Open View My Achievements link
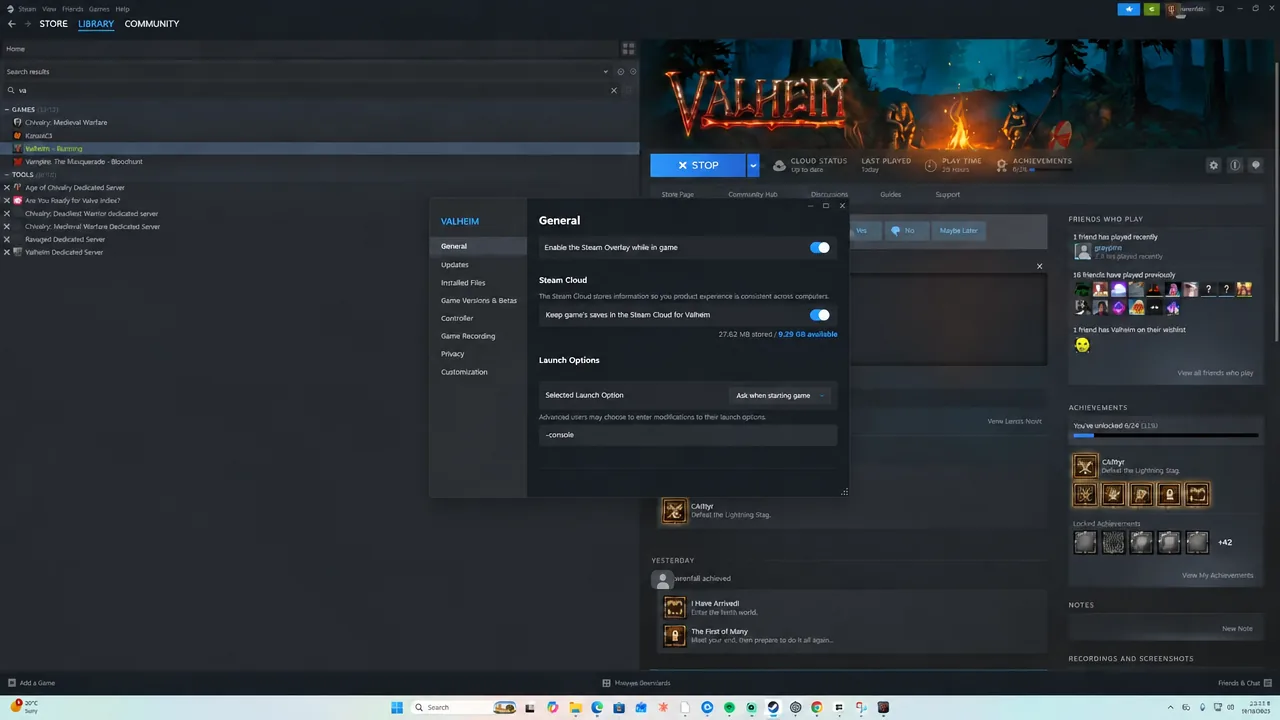This screenshot has width=1280, height=720. [x=1217, y=575]
